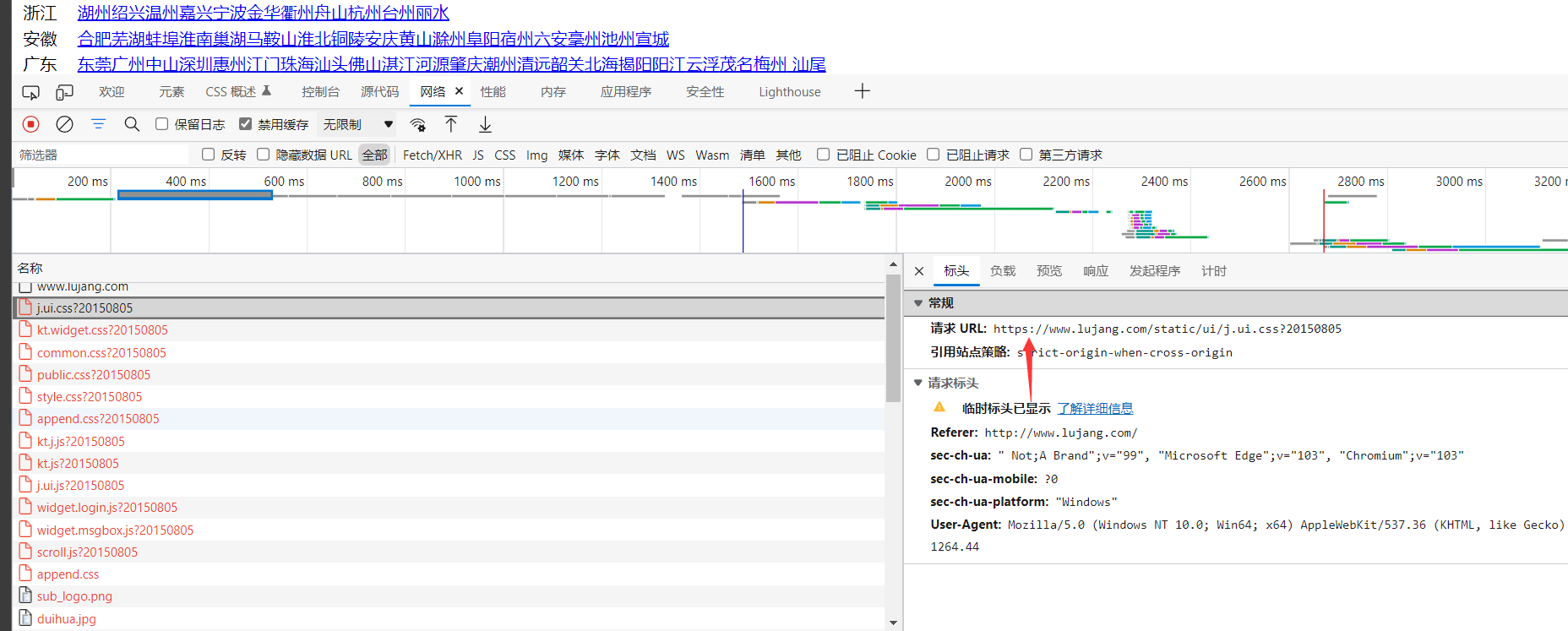Switch to 性能 tab
The image size is (1568, 631).
pyautogui.click(x=493, y=91)
